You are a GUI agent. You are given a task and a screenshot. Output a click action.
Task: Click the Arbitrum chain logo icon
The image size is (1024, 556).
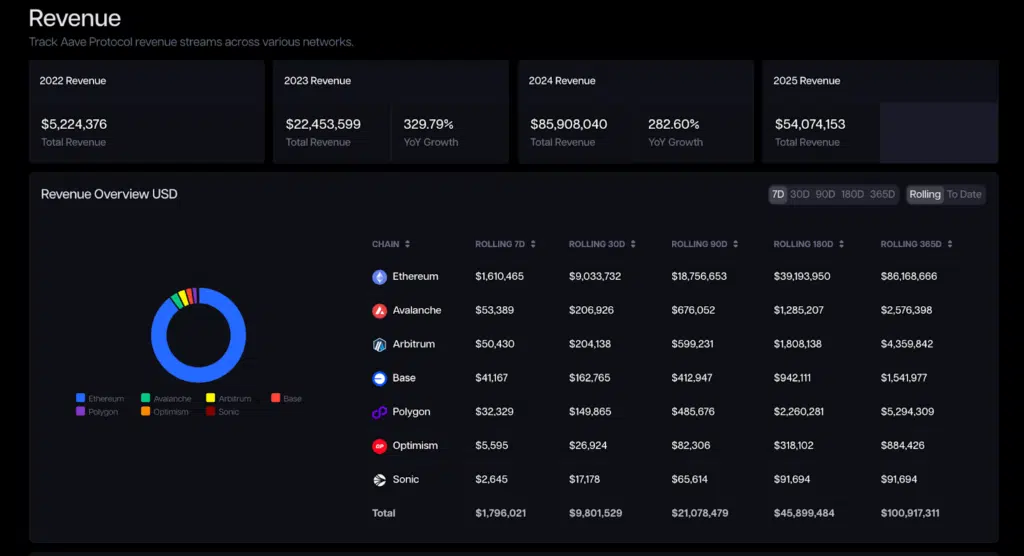point(379,345)
